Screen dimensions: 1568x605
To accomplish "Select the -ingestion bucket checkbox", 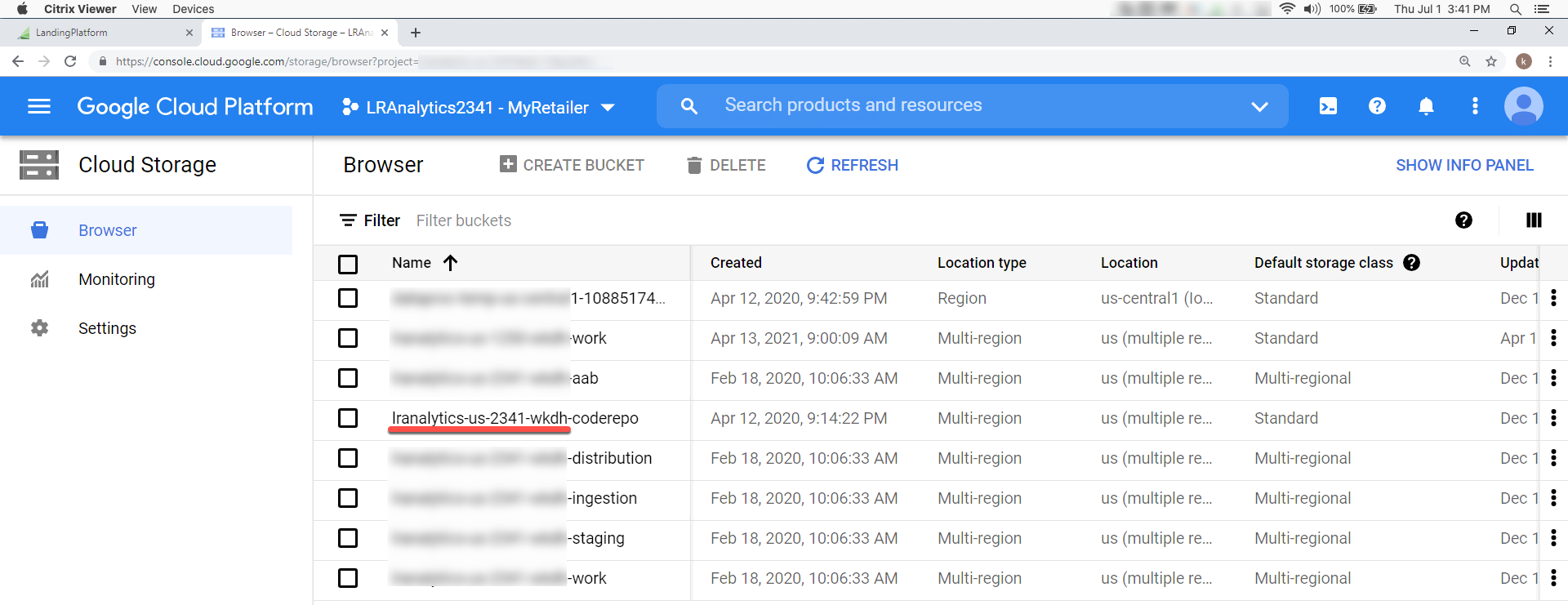I will 348,498.
